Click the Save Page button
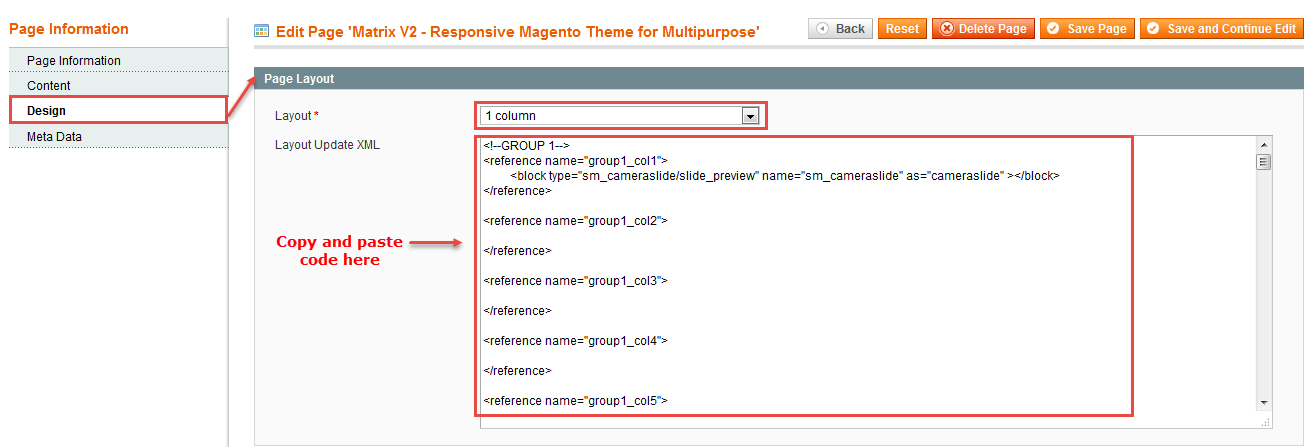This screenshot has height=447, width=1315. pyautogui.click(x=1087, y=29)
